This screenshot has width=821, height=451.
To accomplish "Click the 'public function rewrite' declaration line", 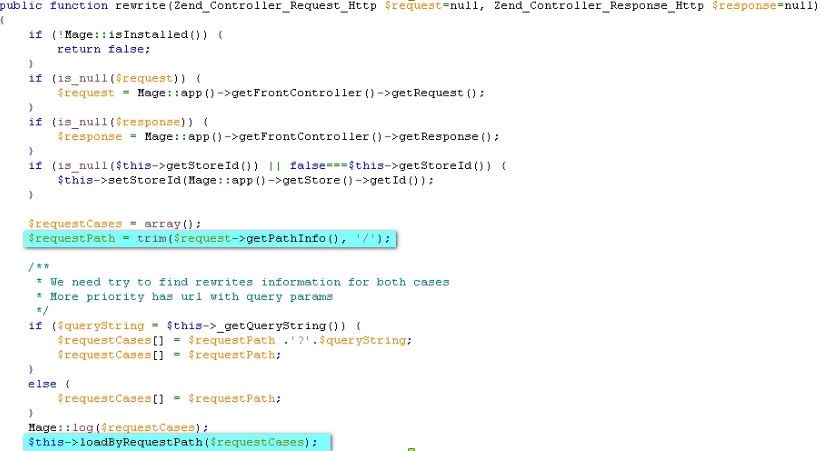I will pyautogui.click(x=408, y=6).
